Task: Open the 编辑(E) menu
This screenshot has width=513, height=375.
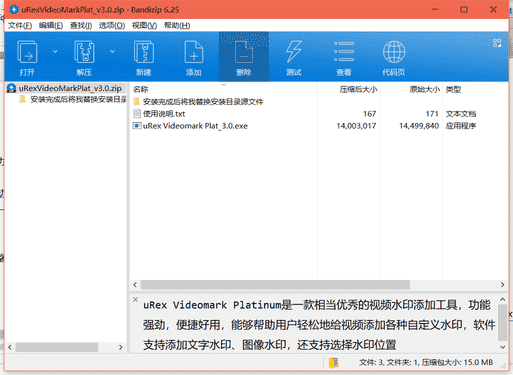Action: (x=51, y=25)
